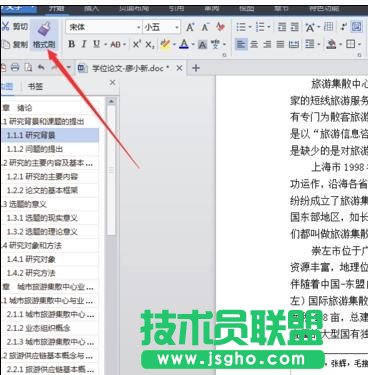The width and height of the screenshot is (368, 375).
Task: Switch to the 书签 panel tab
Action: coord(35,87)
